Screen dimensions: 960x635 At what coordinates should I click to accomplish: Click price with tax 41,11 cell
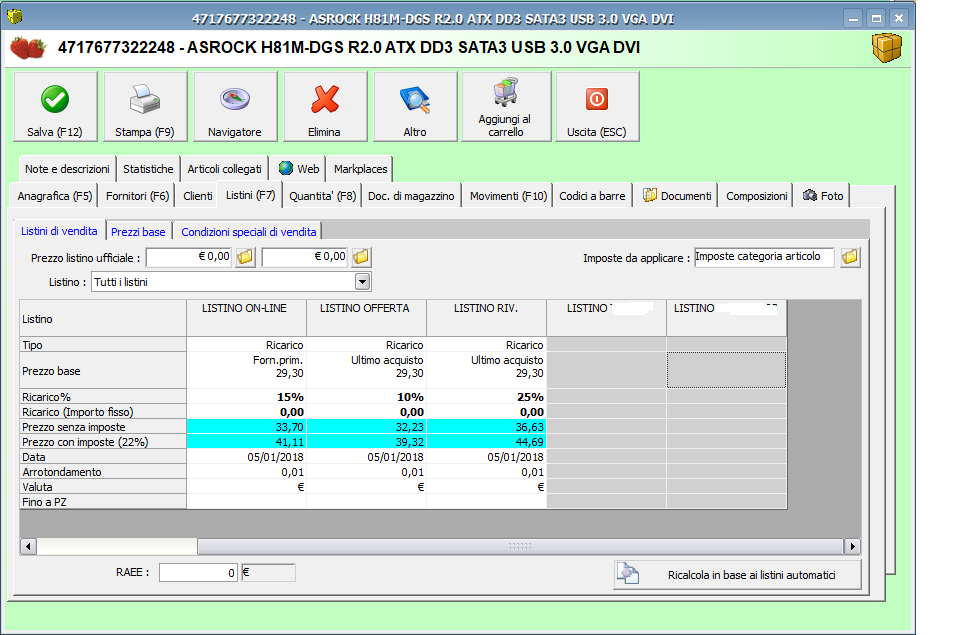(x=246, y=442)
